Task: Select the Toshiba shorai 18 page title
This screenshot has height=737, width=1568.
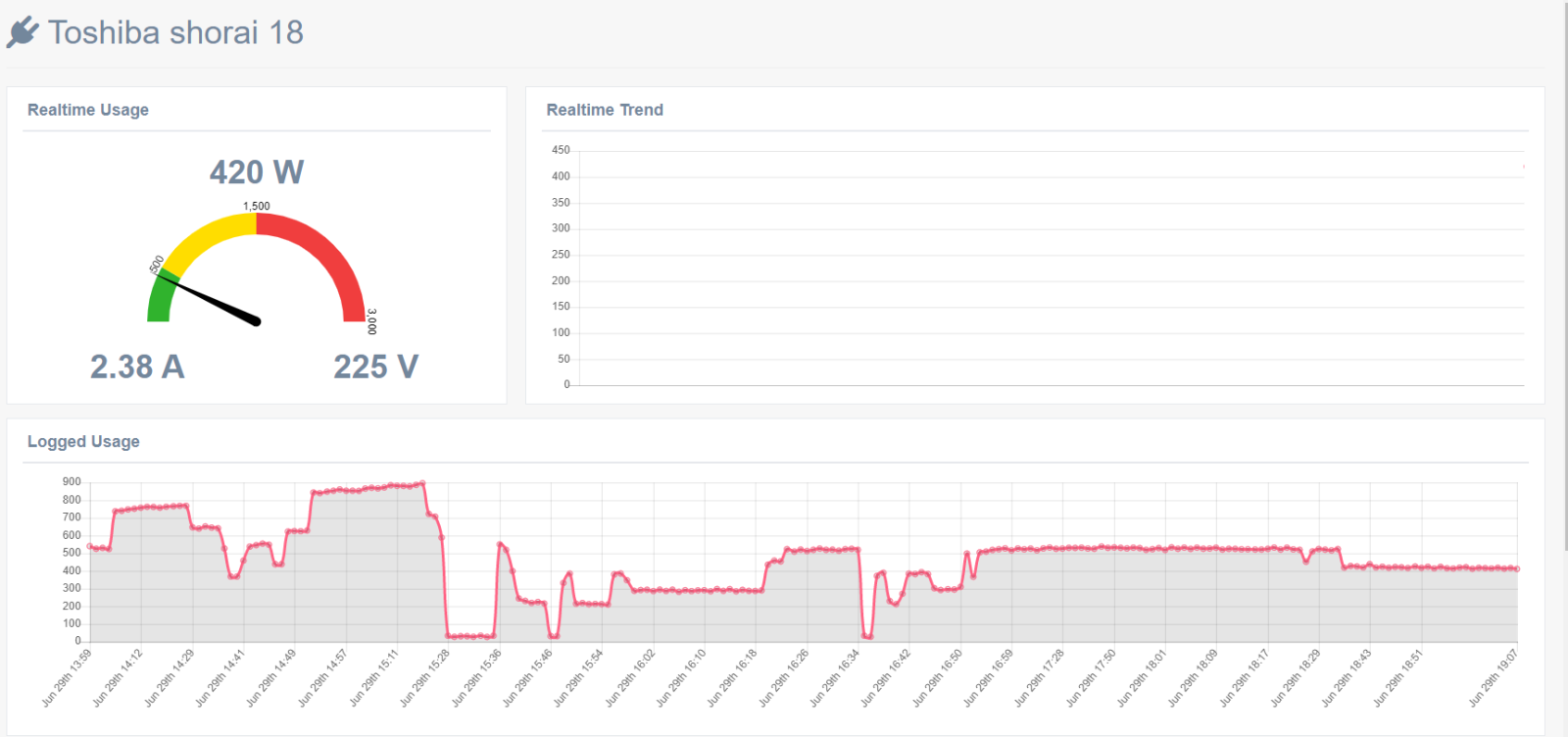Action: tap(175, 32)
